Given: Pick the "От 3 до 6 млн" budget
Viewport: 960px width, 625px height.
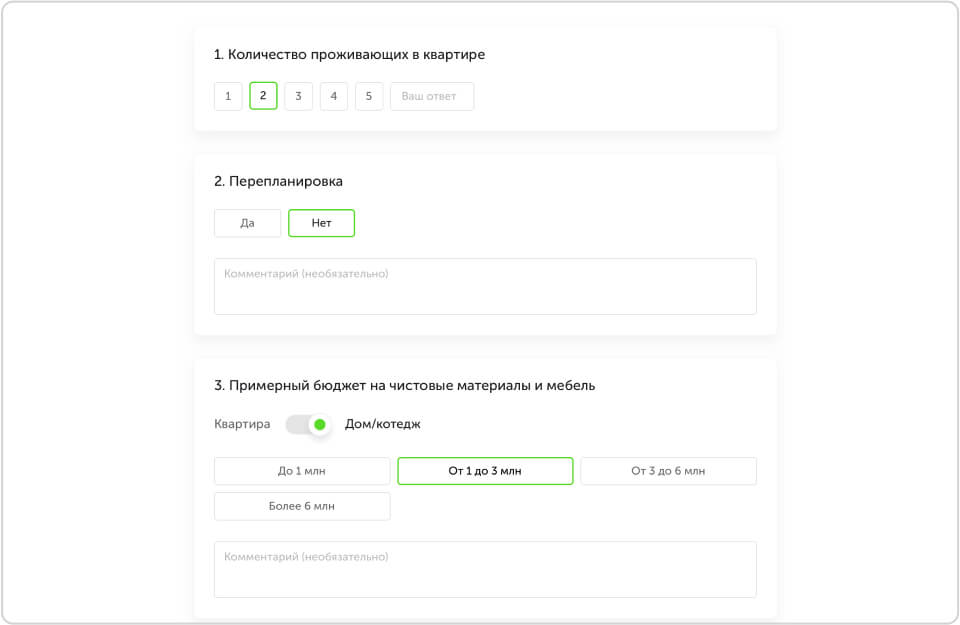Looking at the screenshot, I should pos(668,471).
